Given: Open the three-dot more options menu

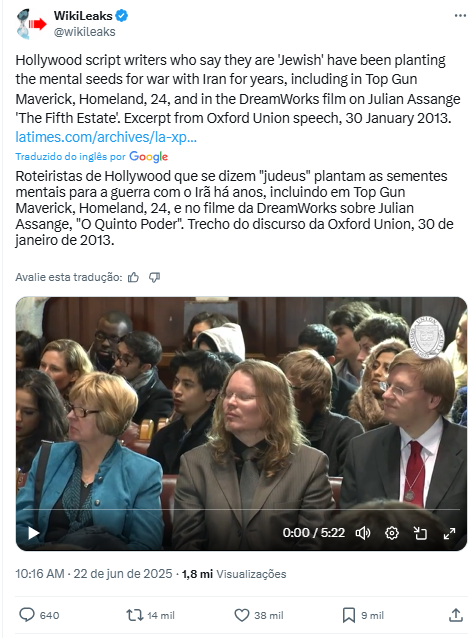Looking at the screenshot, I should click(x=460, y=15).
